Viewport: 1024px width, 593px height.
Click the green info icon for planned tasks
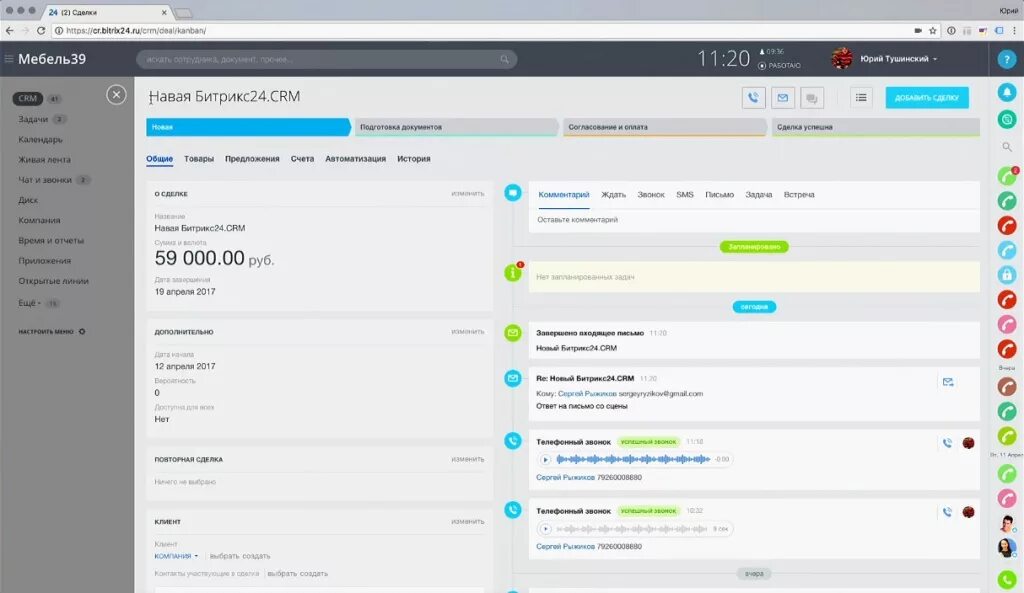(513, 273)
